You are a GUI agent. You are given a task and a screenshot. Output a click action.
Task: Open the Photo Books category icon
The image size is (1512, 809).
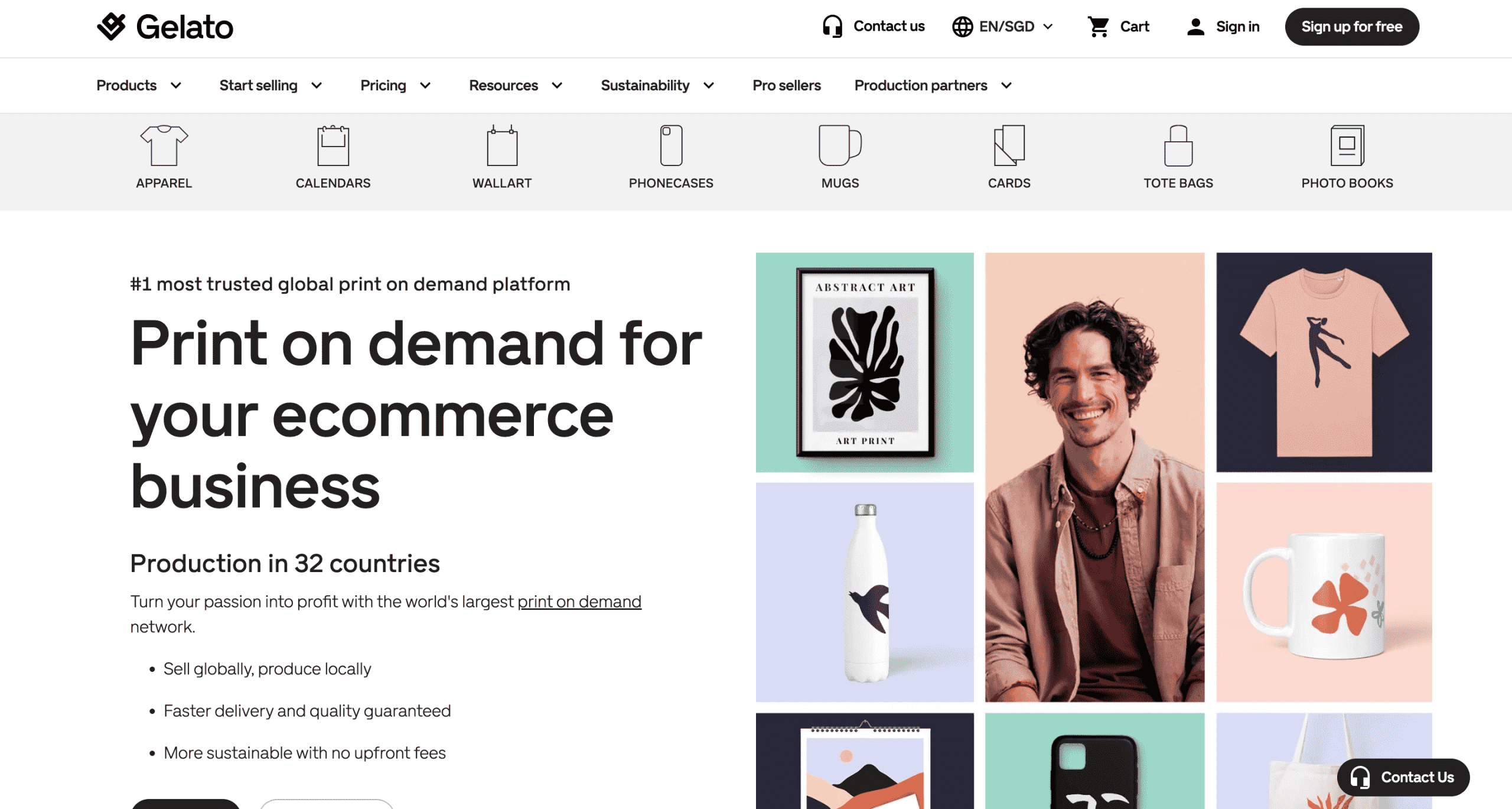tap(1347, 145)
